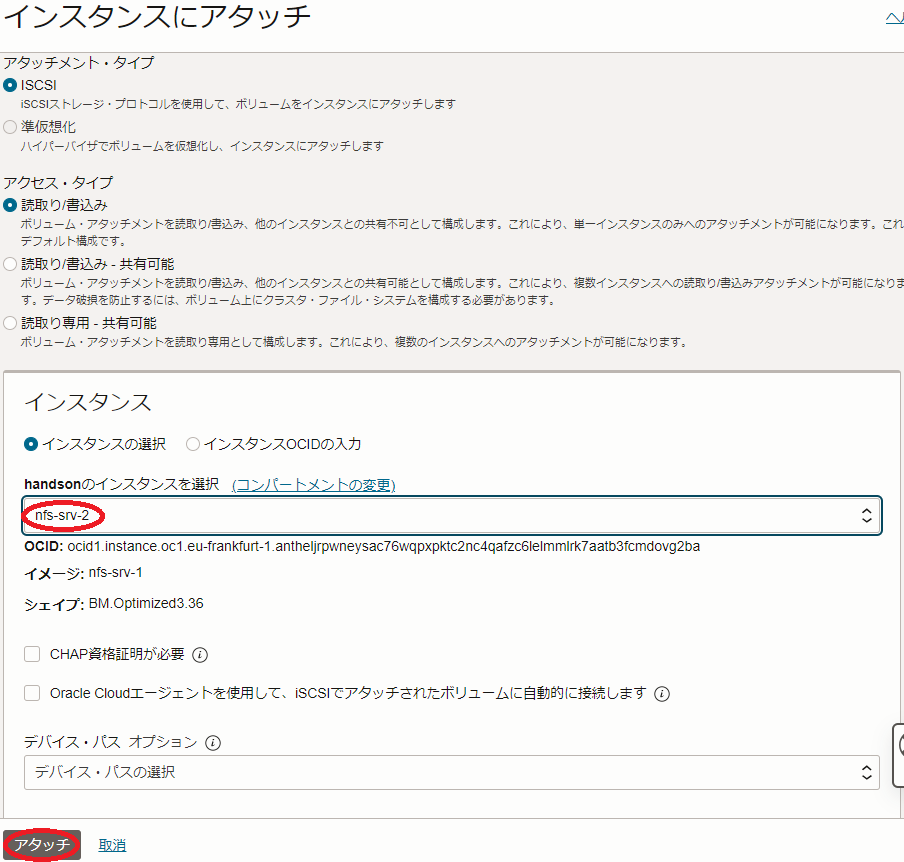Switch to インスタンスOCIDの入力 option
Image resolution: width=904 pixels, height=862 pixels.
coord(193,444)
